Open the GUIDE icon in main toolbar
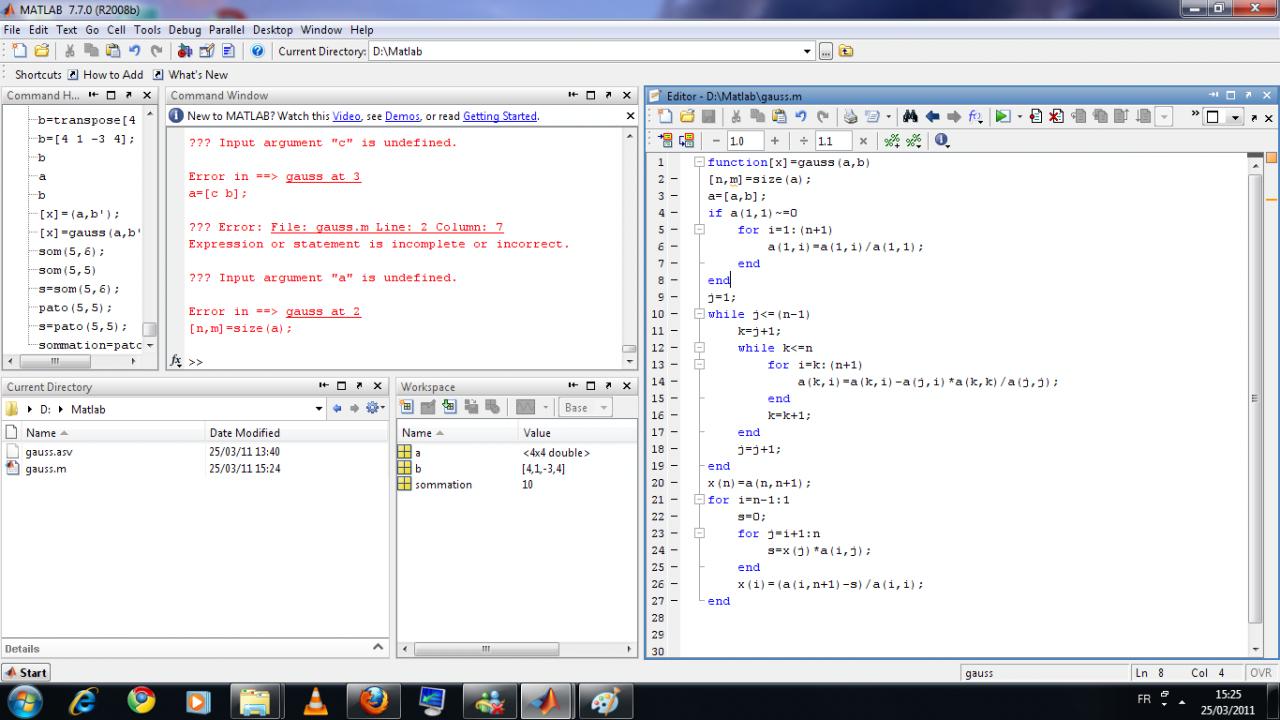 click(207, 51)
